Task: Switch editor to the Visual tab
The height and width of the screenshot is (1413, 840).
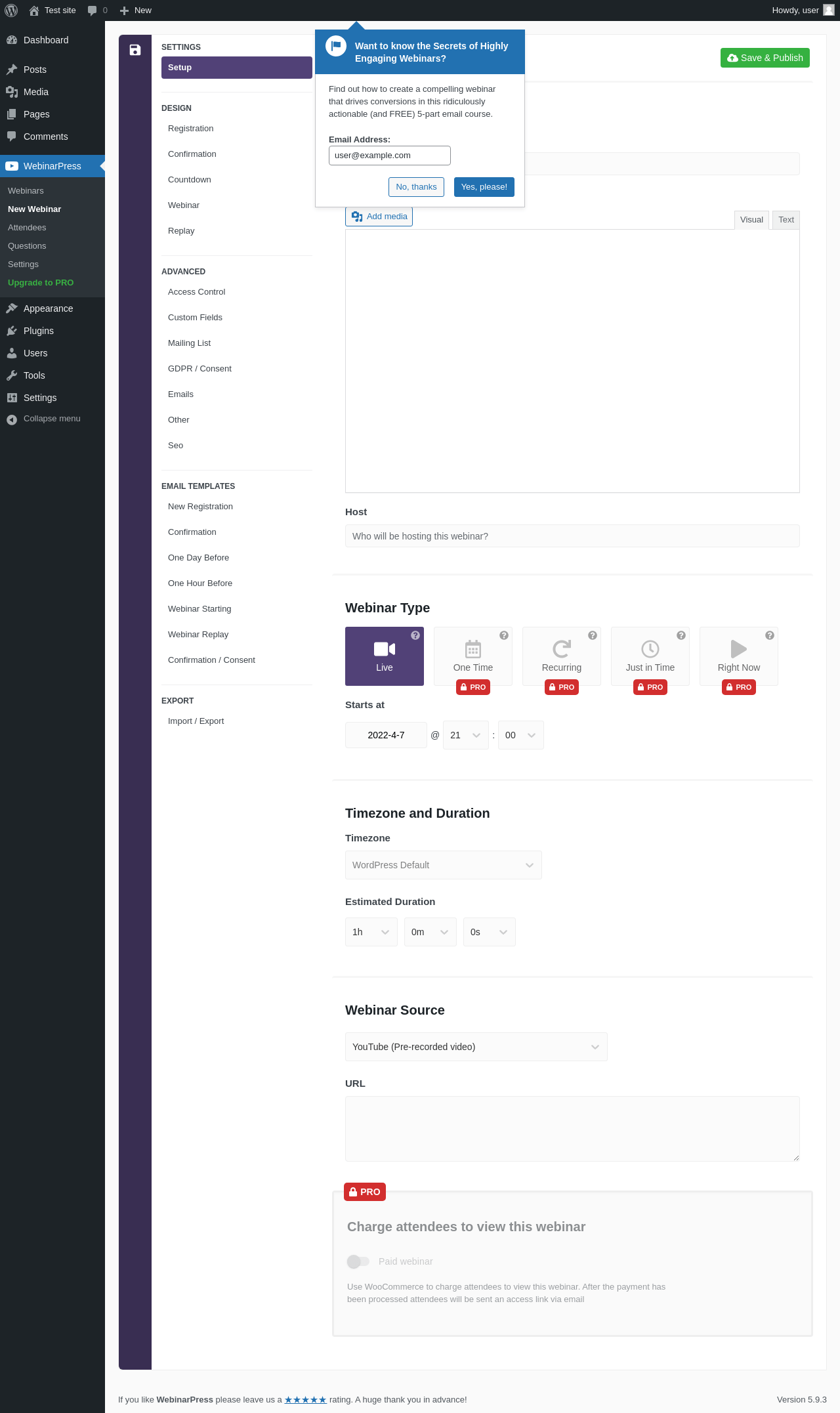Action: click(751, 220)
